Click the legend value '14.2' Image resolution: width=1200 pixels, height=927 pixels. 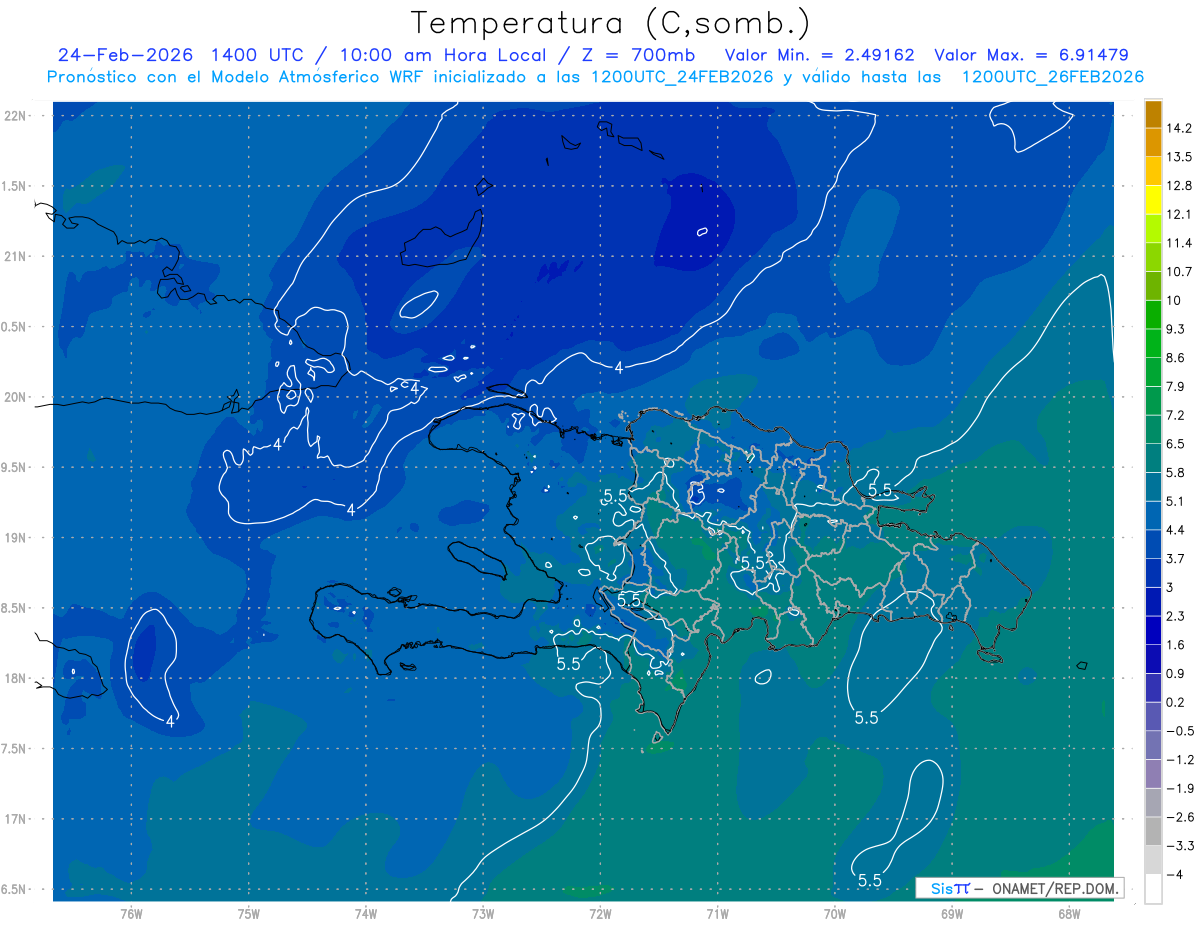(1180, 128)
